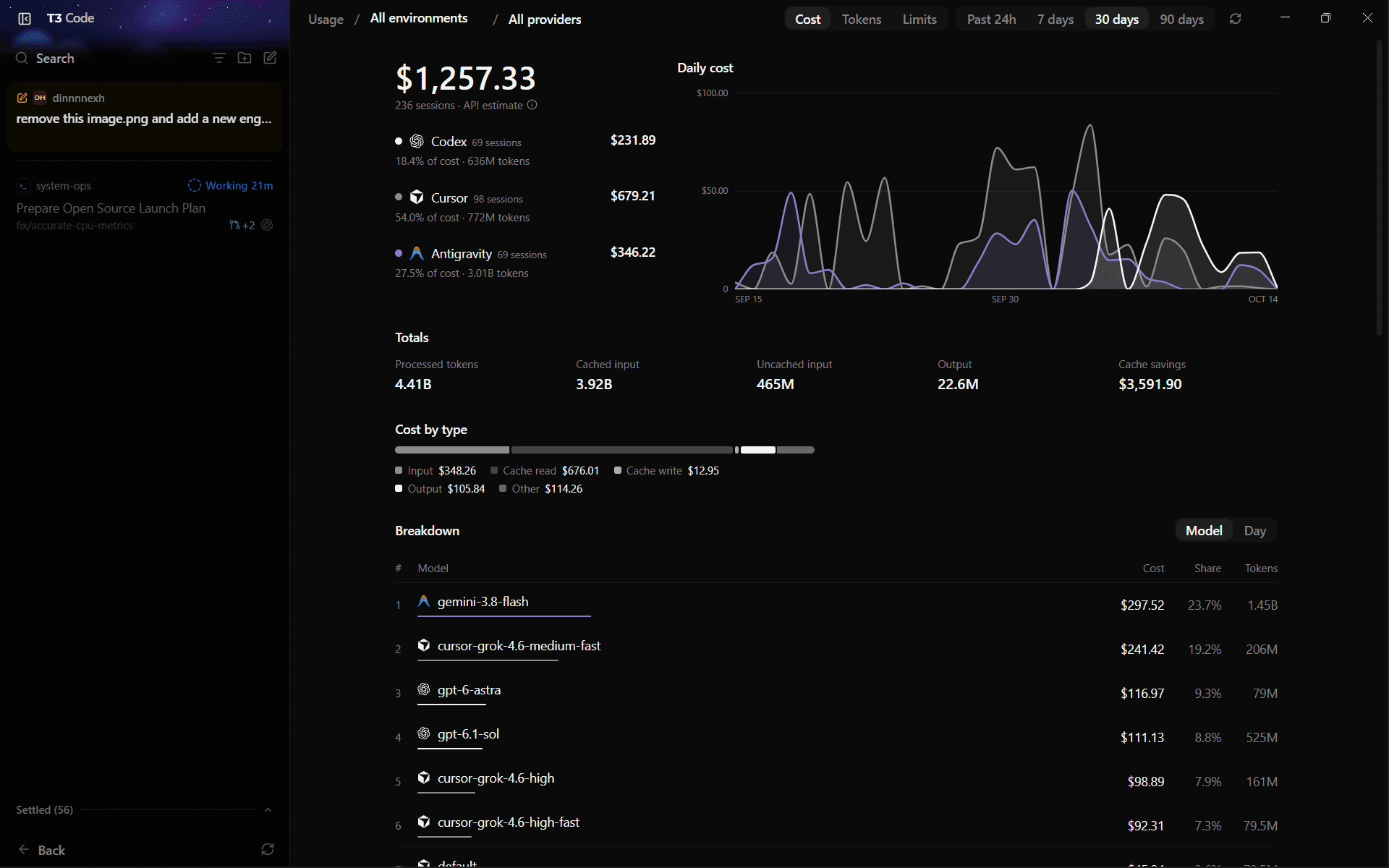The image size is (1389, 868).
Task: Click the refresh icon beside 90 days
Action: pyautogui.click(x=1236, y=19)
